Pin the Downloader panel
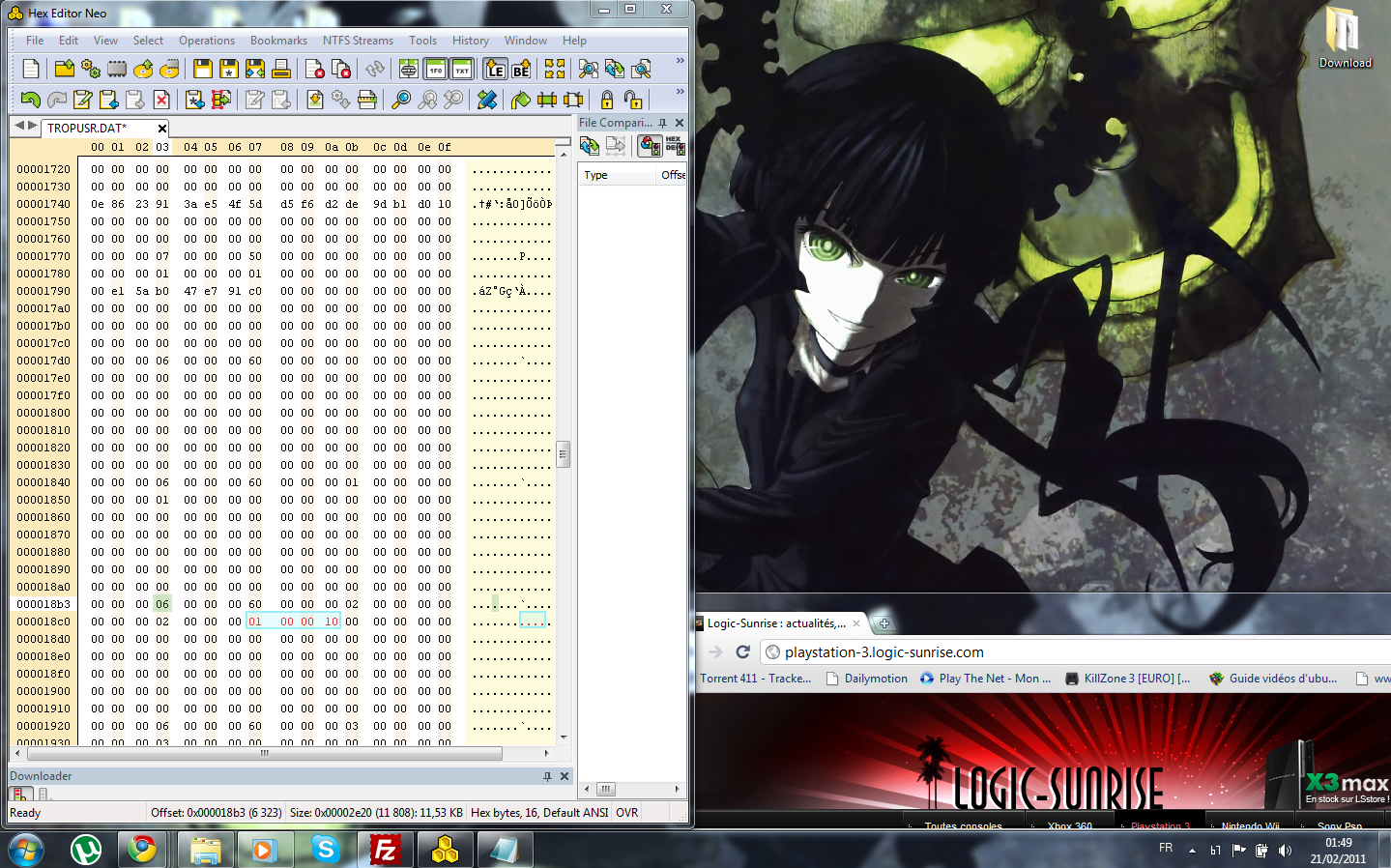The width and height of the screenshot is (1391, 868). [547, 776]
